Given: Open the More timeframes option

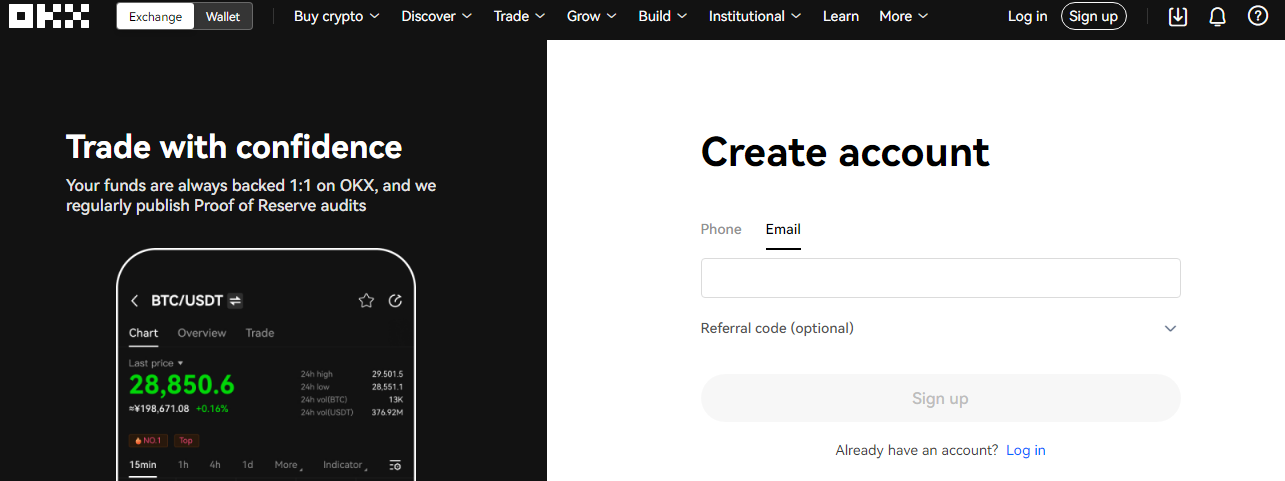Looking at the screenshot, I should [x=286, y=465].
